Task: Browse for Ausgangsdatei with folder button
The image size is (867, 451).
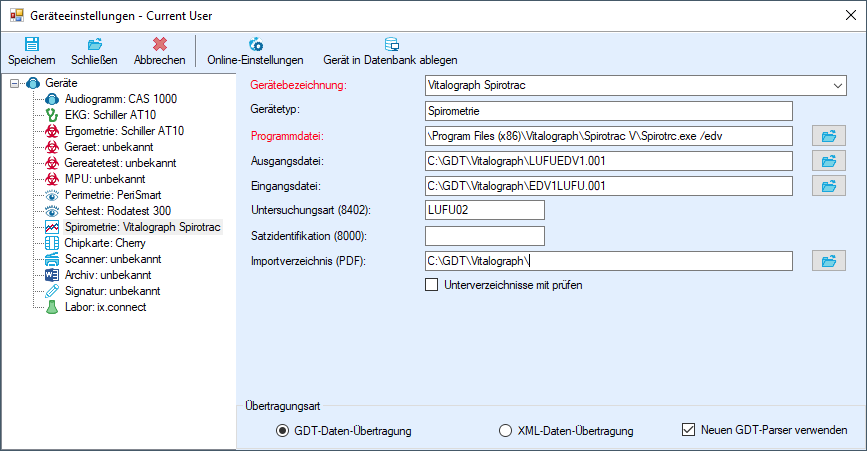Action: pos(828,161)
